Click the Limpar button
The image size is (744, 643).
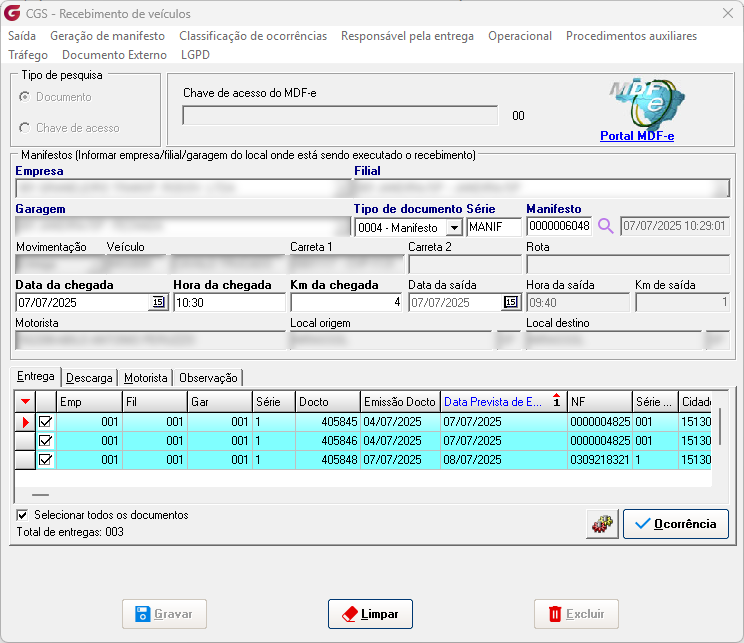[x=370, y=614]
